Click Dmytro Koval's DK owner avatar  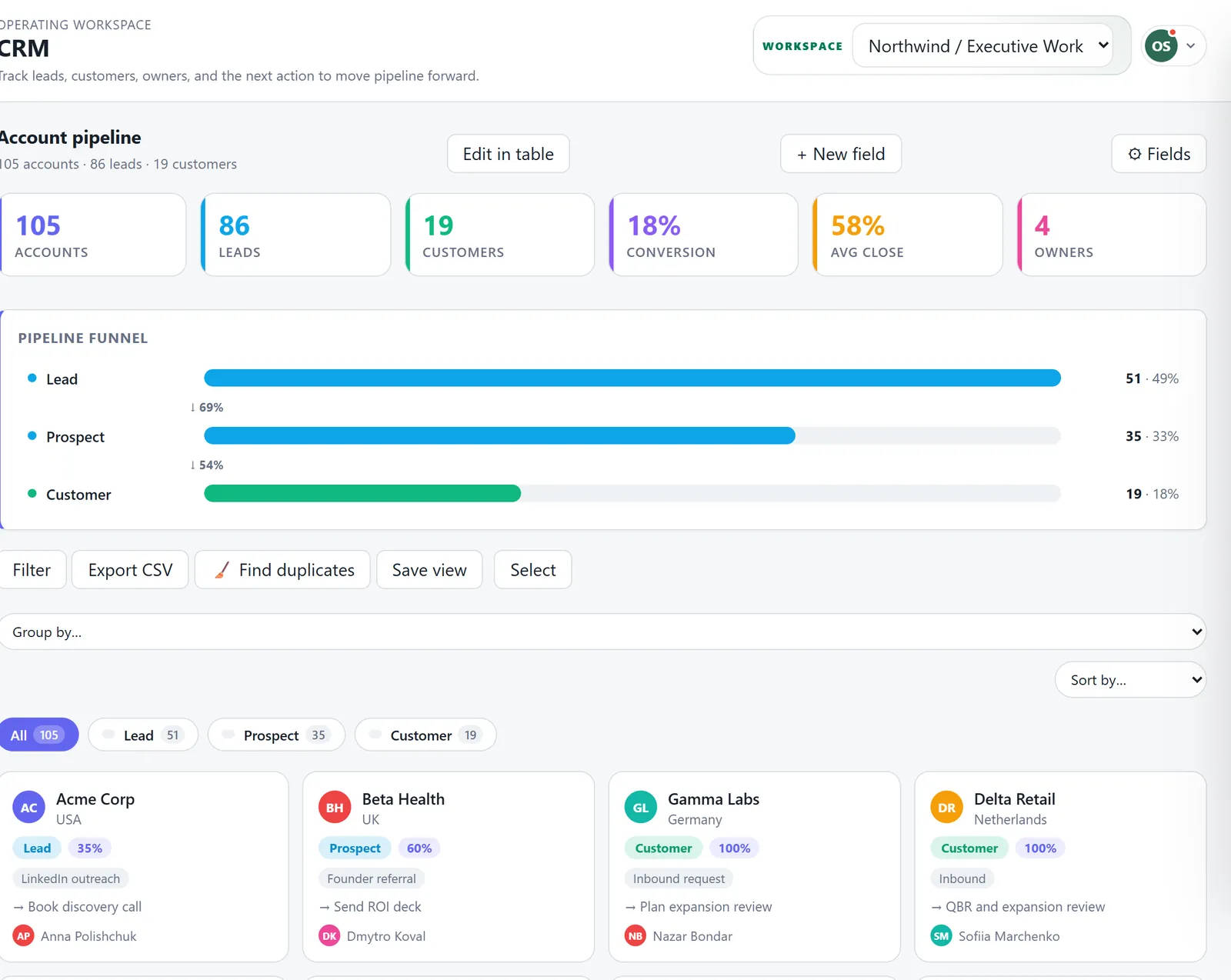[329, 936]
